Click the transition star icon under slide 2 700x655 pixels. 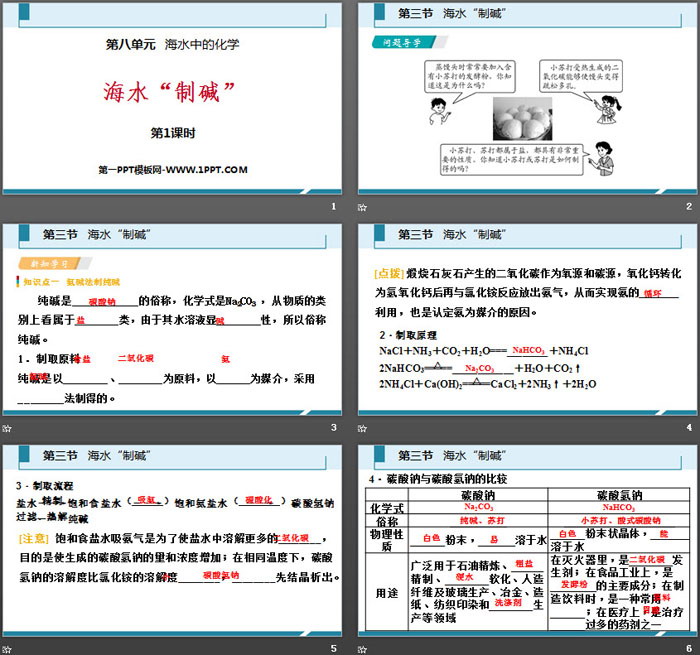[363, 207]
